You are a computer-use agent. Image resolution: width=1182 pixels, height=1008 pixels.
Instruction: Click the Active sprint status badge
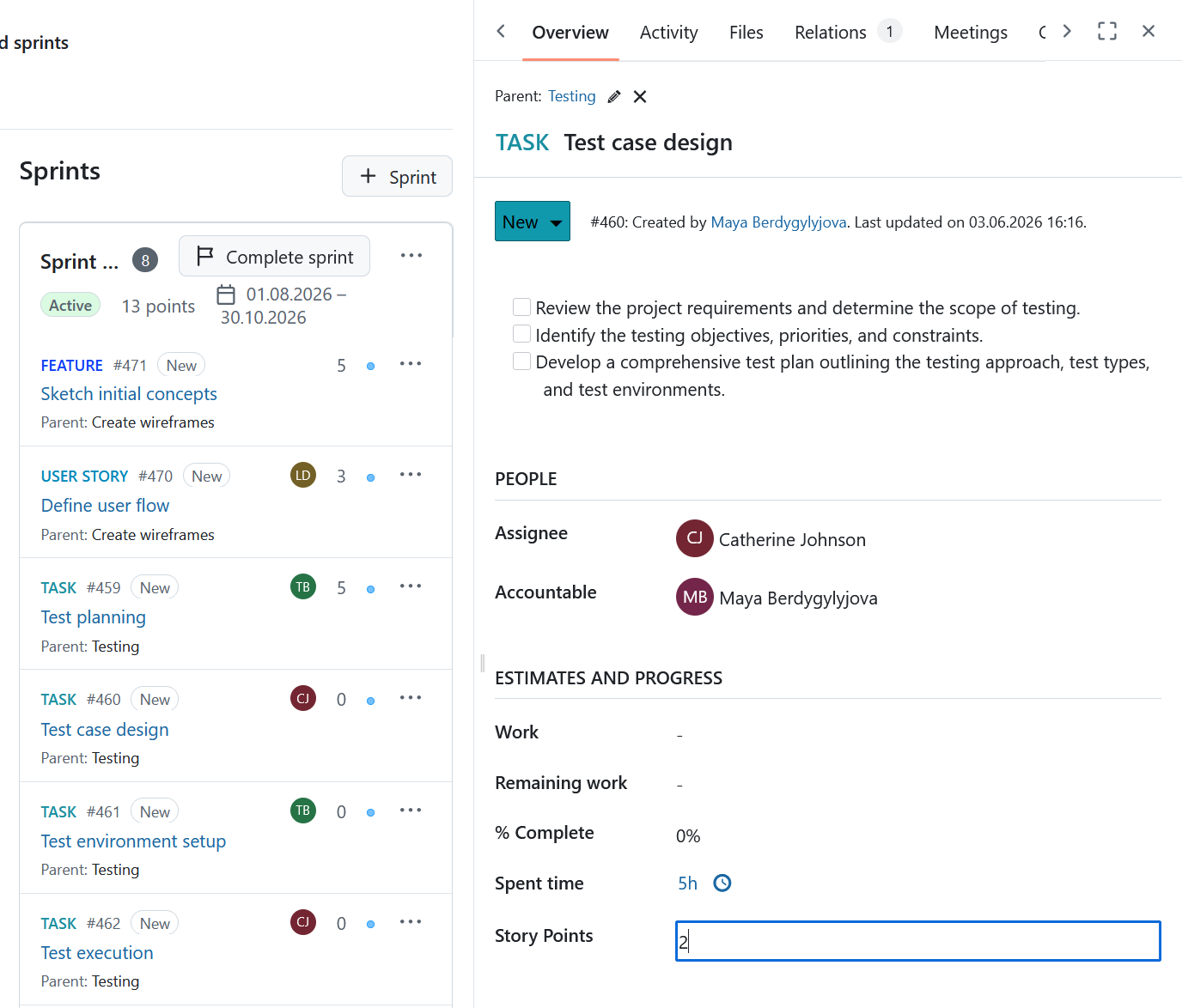pyautogui.click(x=70, y=305)
